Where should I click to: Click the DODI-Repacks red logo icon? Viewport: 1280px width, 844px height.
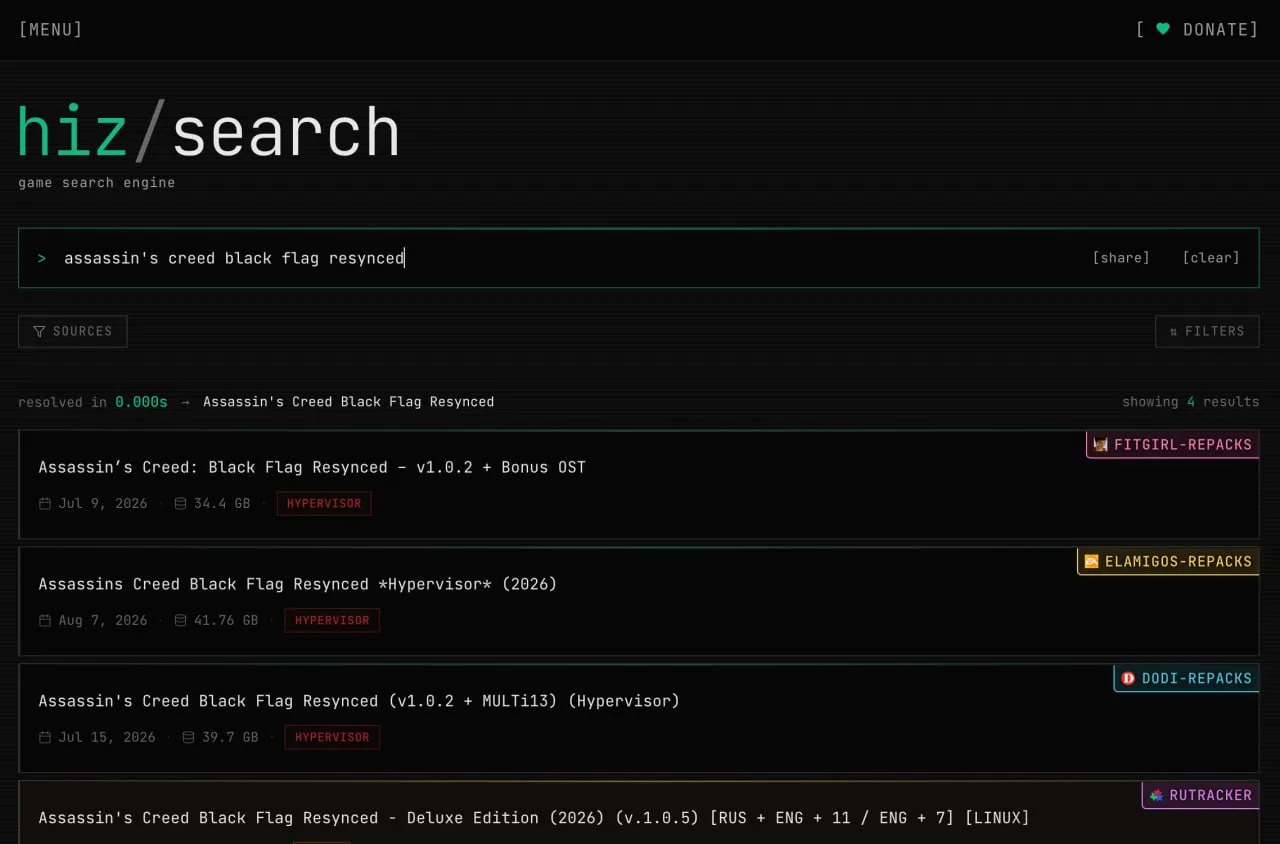point(1128,679)
